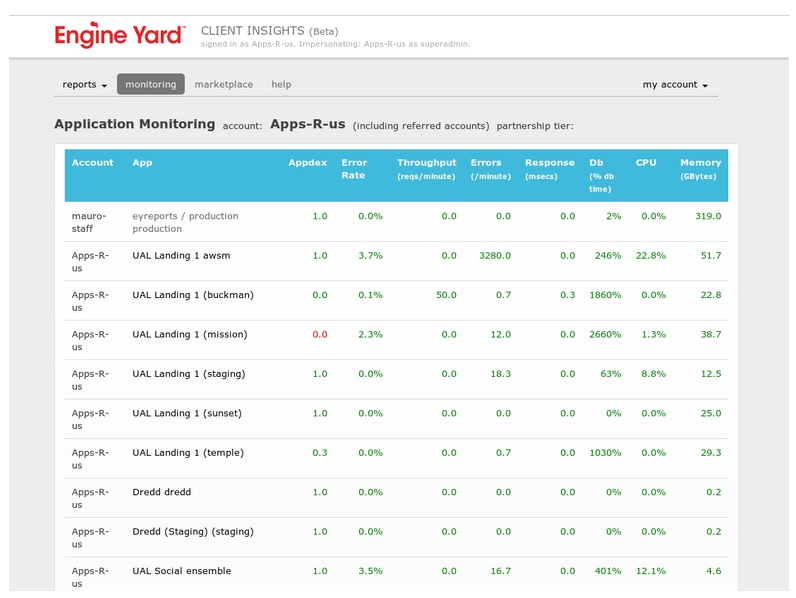Click the 0.3 response value for buckman
This screenshot has height=598, width=796.
568,295
